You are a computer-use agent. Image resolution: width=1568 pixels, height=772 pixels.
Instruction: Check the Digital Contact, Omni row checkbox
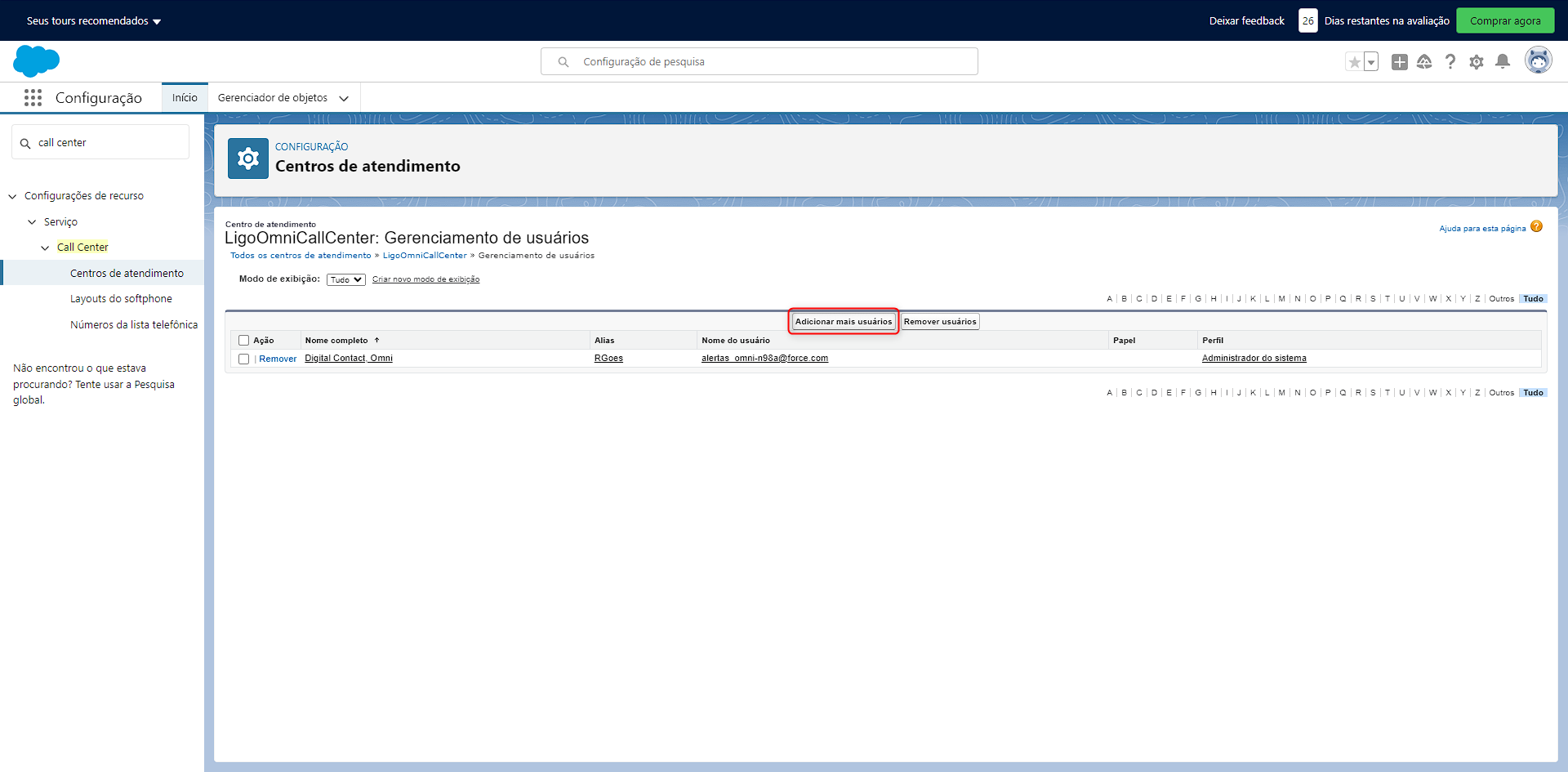pyautogui.click(x=243, y=359)
